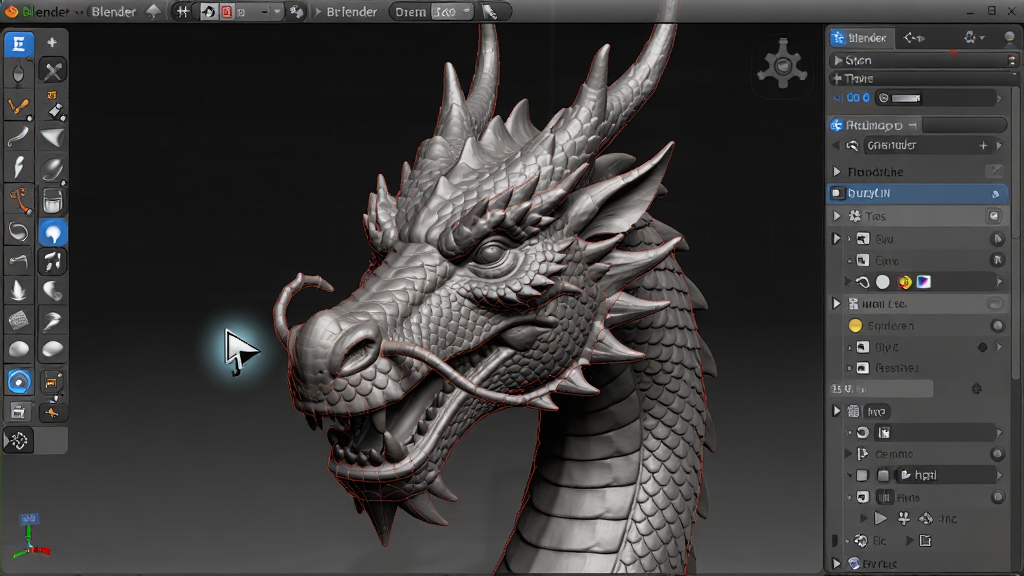Expand the bottom Bv row
Viewport: 1024px width, 576px height.
click(x=837, y=563)
